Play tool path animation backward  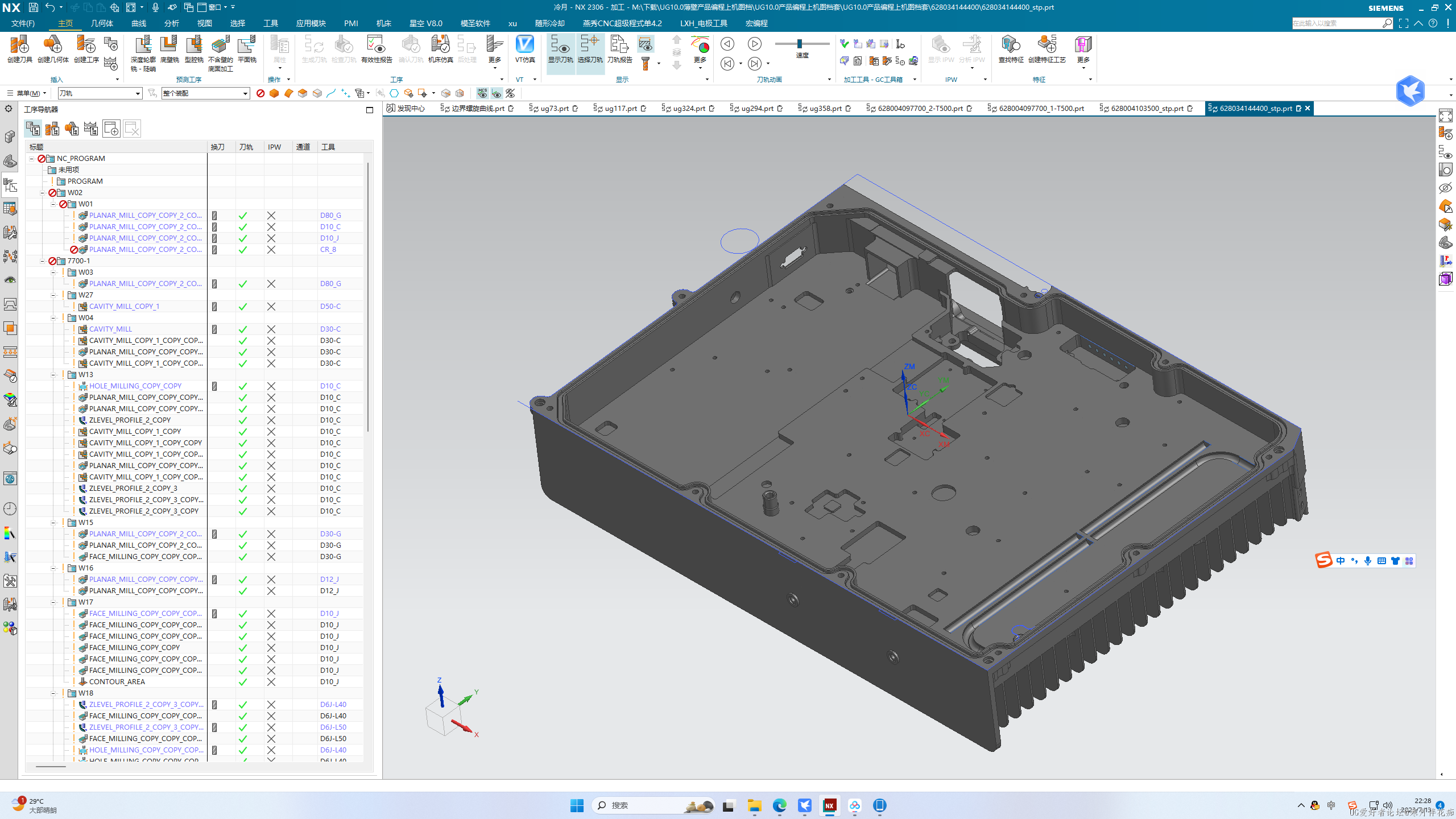(x=727, y=44)
